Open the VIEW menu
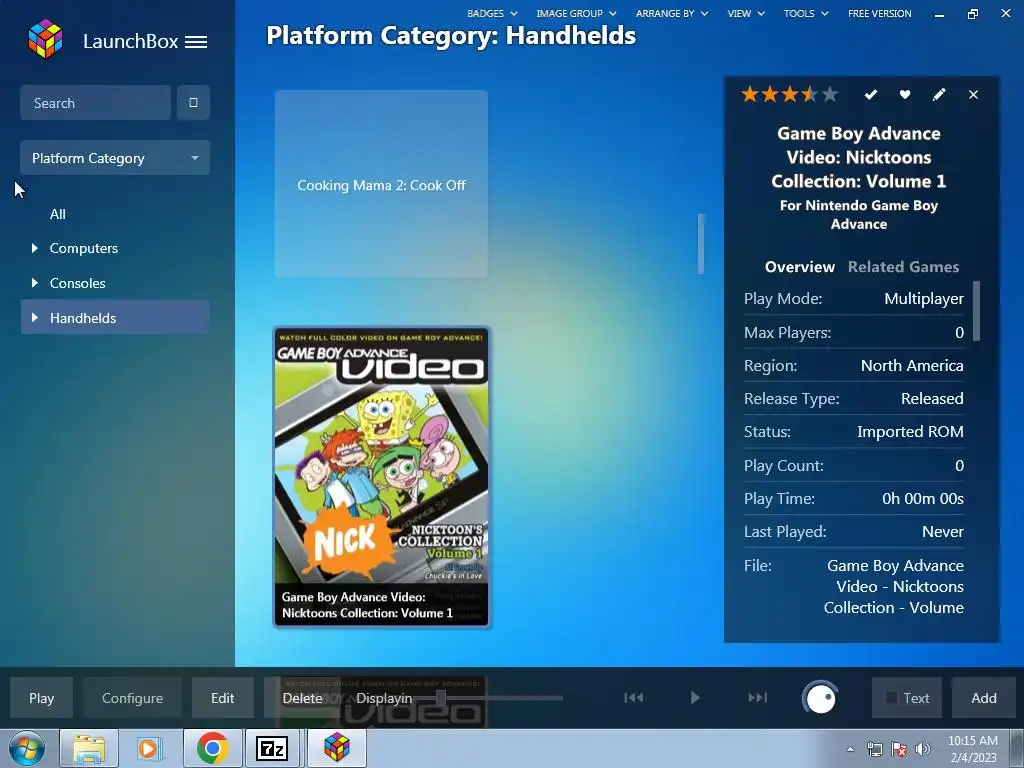Image resolution: width=1024 pixels, height=768 pixels. pyautogui.click(x=746, y=13)
